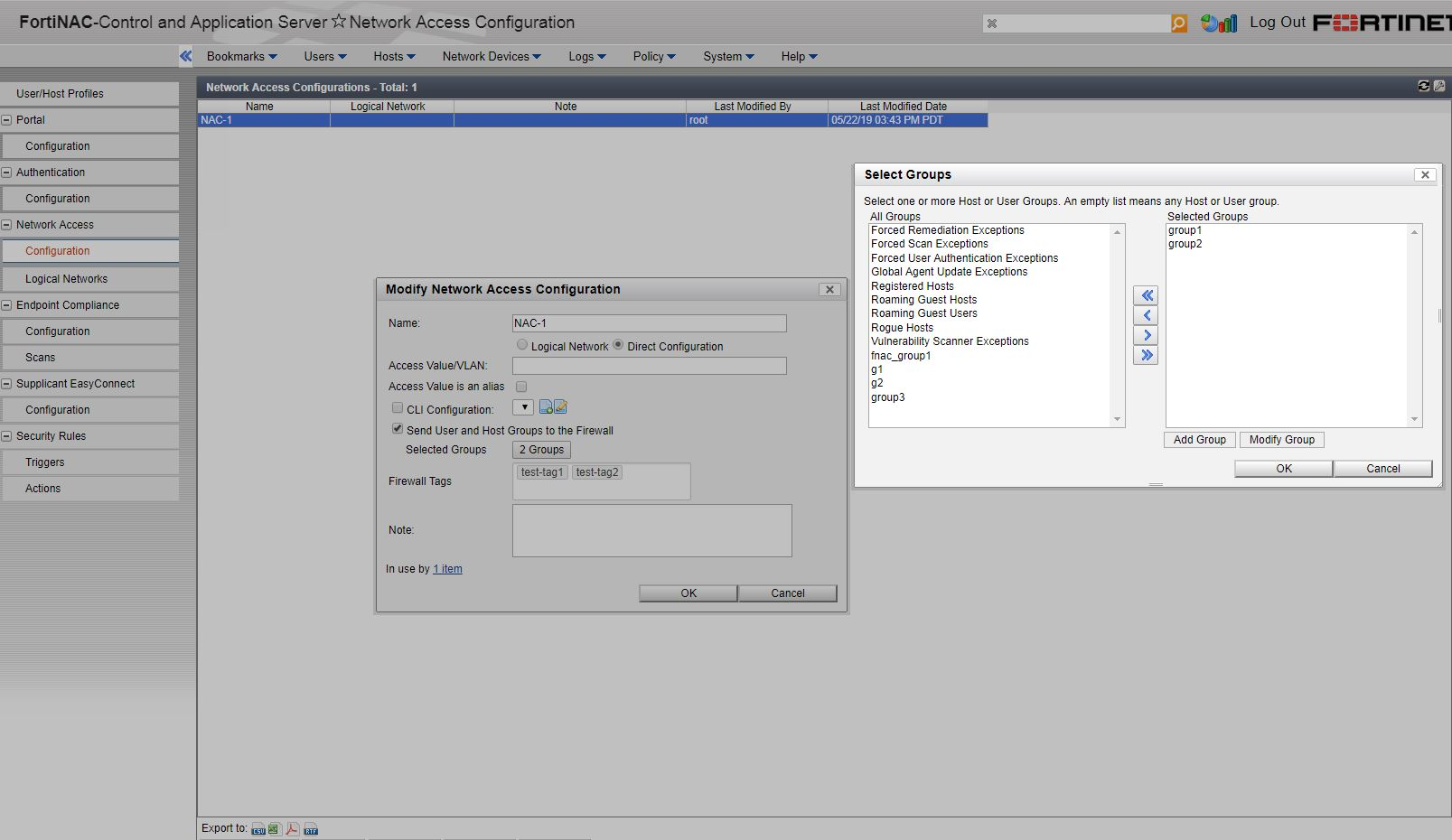Viewport: 1452px width, 840px height.
Task: Uncheck Send User and Host Groups to Firewall
Action: (x=398, y=429)
